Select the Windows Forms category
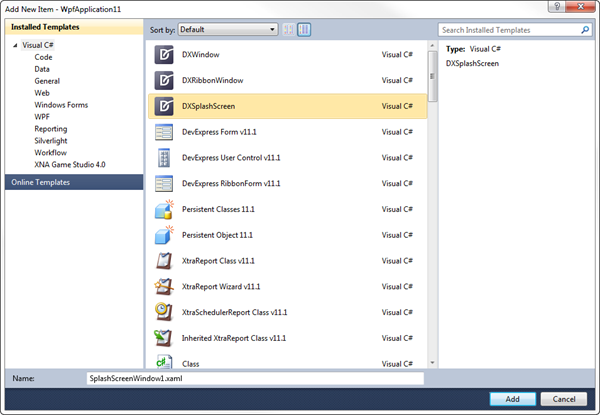 click(61, 105)
